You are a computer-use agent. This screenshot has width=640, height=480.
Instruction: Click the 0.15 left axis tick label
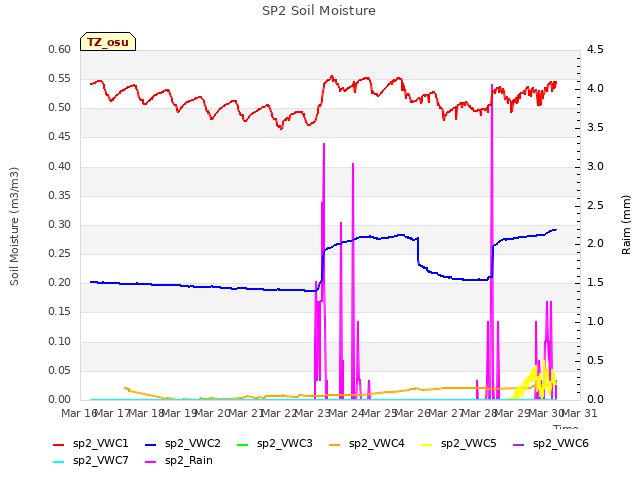pyautogui.click(x=60, y=312)
